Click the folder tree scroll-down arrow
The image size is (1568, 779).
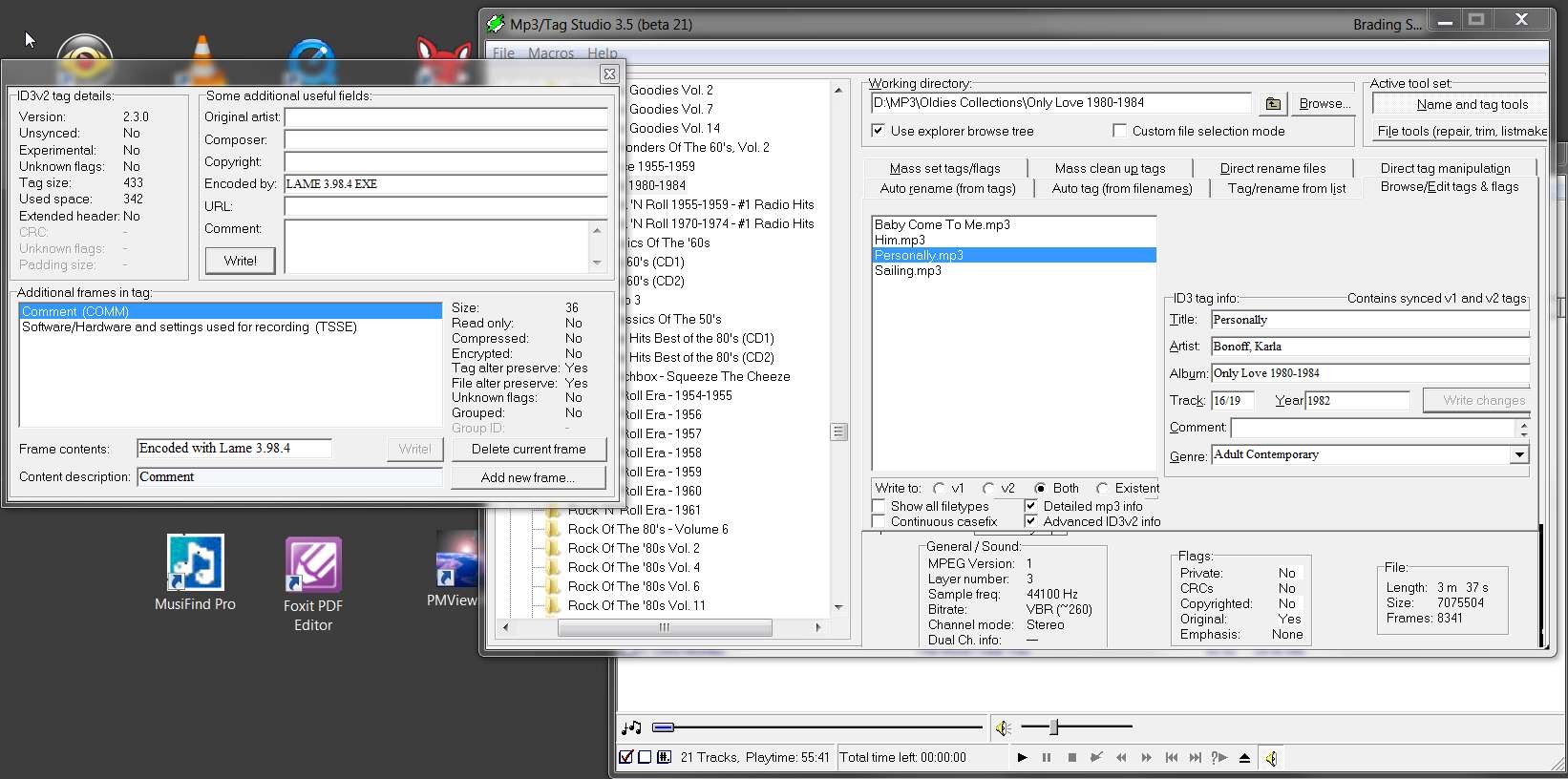pyautogui.click(x=838, y=607)
